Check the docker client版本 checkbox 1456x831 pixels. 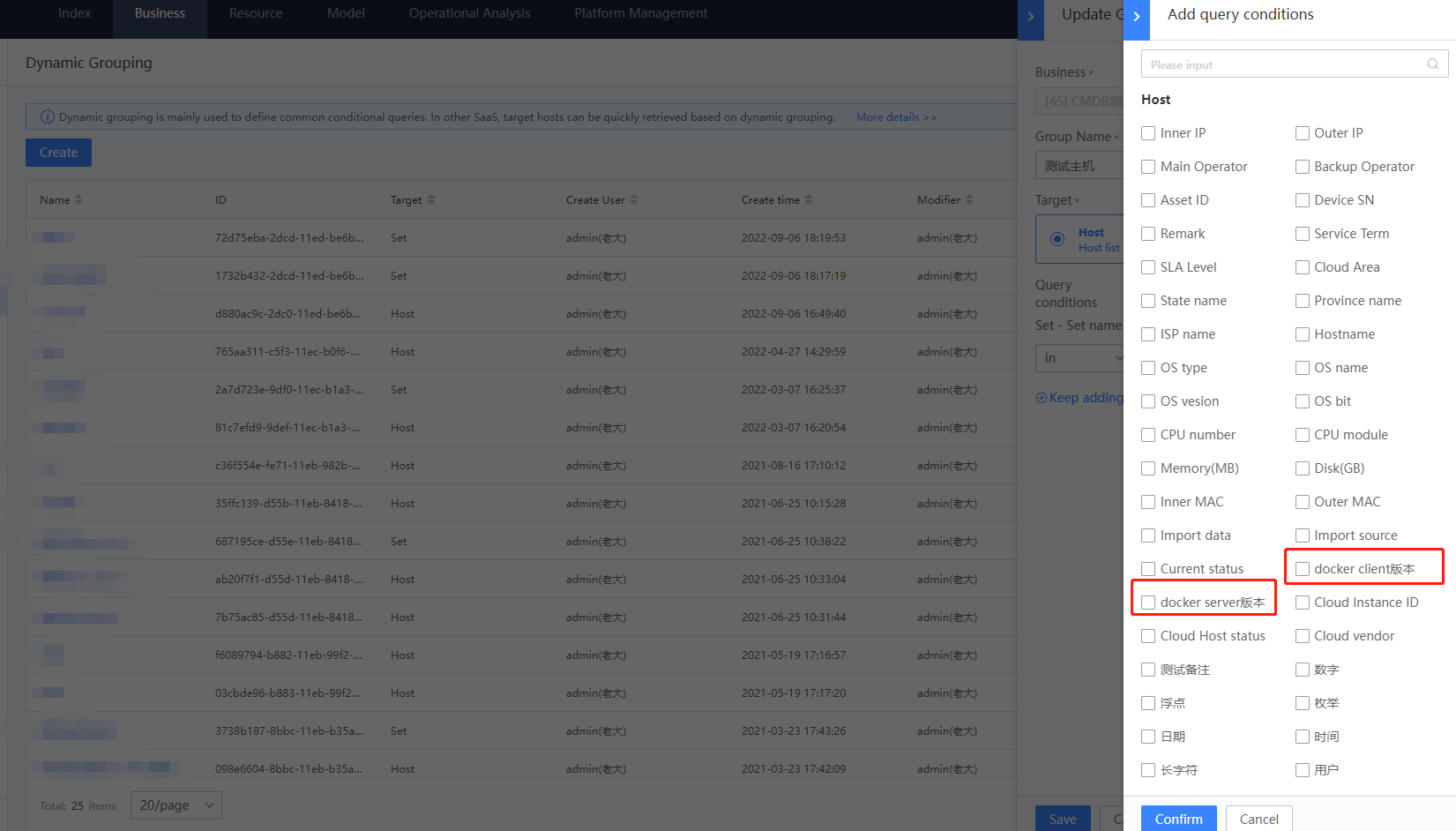click(1303, 568)
